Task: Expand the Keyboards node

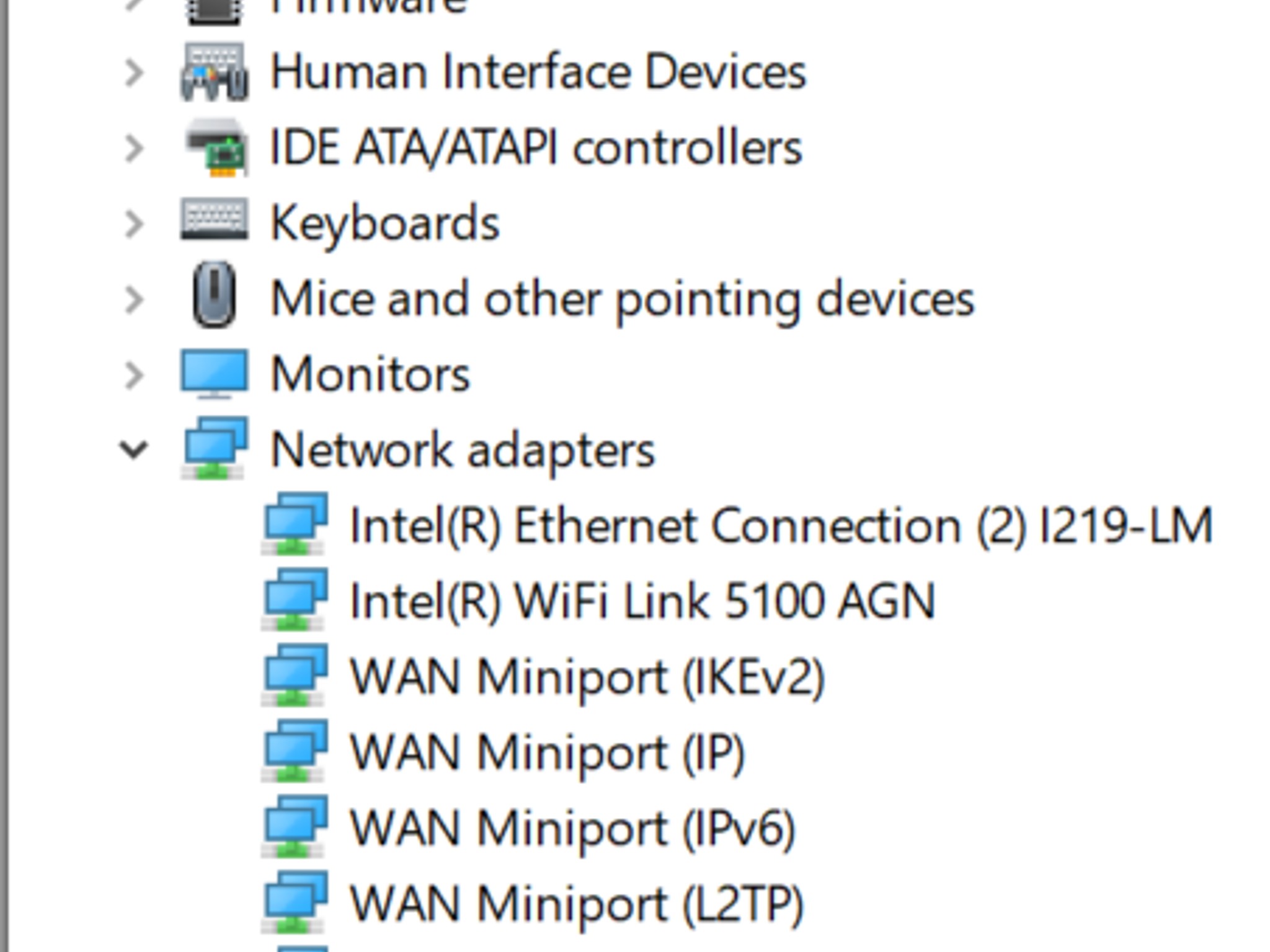Action: (134, 224)
